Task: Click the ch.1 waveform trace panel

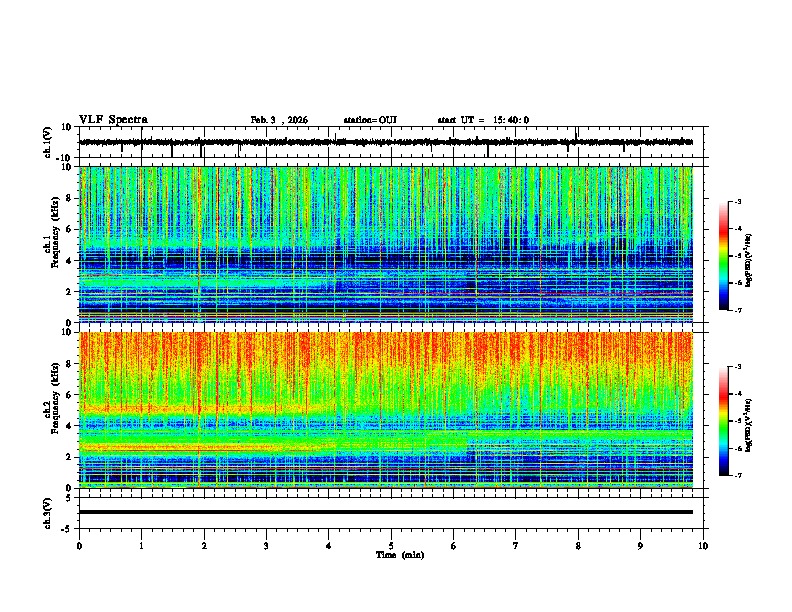Action: (x=391, y=142)
